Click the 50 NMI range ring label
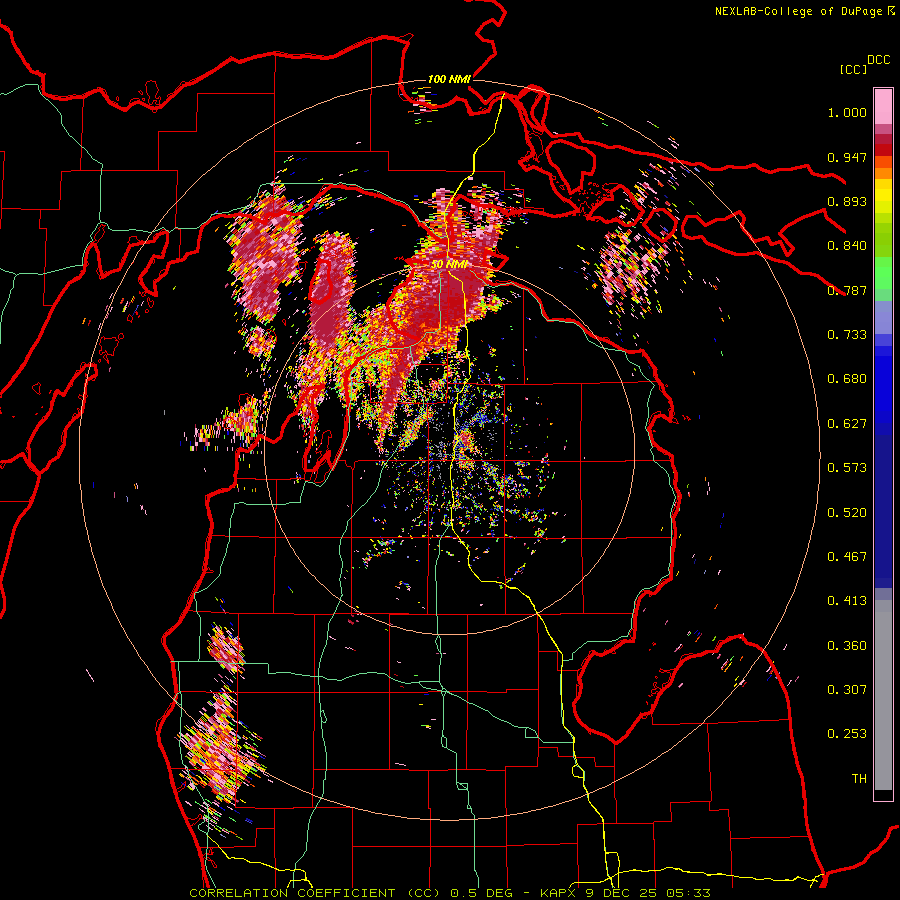The image size is (900, 900). coord(449,265)
